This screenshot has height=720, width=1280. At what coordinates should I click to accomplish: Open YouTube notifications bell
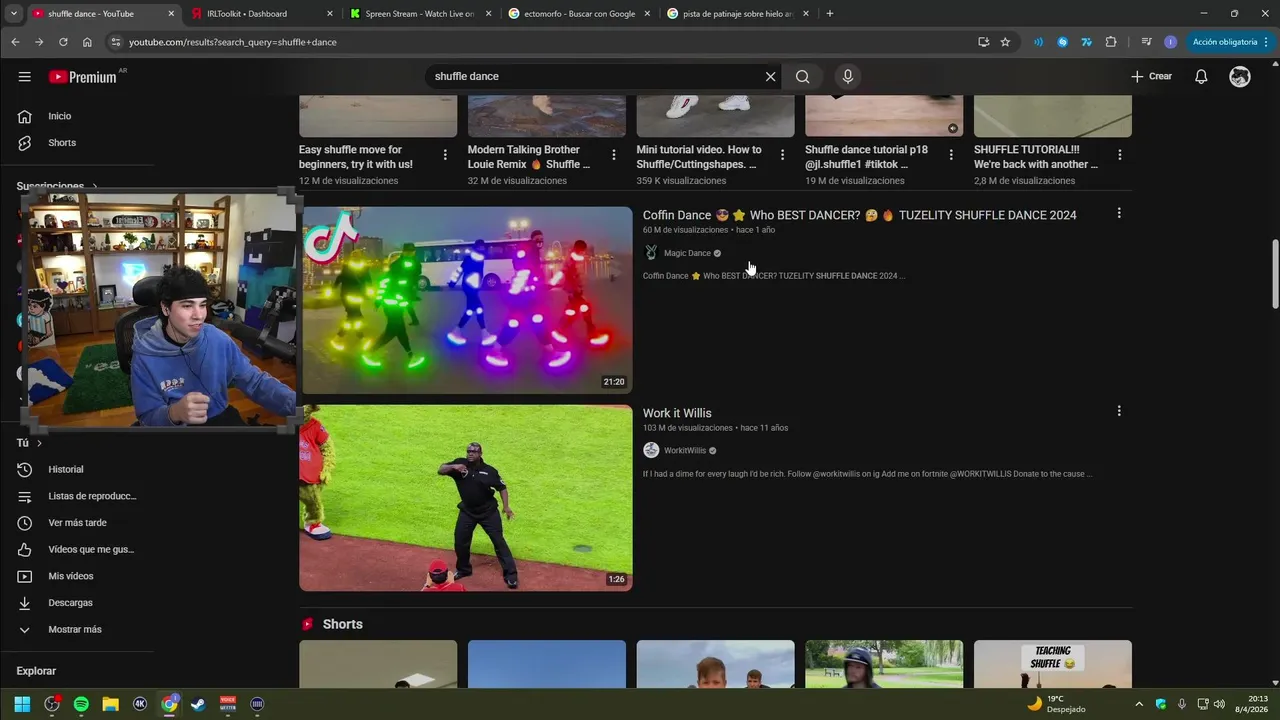(x=1201, y=77)
